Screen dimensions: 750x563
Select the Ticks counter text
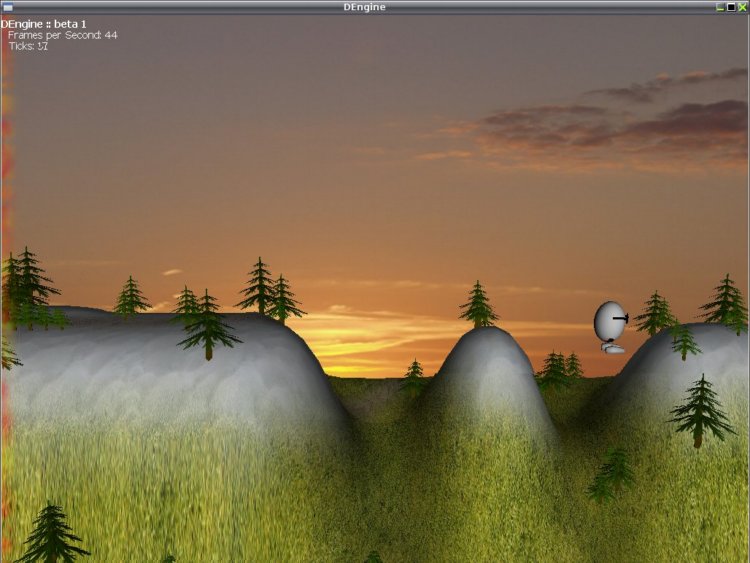[x=28, y=46]
